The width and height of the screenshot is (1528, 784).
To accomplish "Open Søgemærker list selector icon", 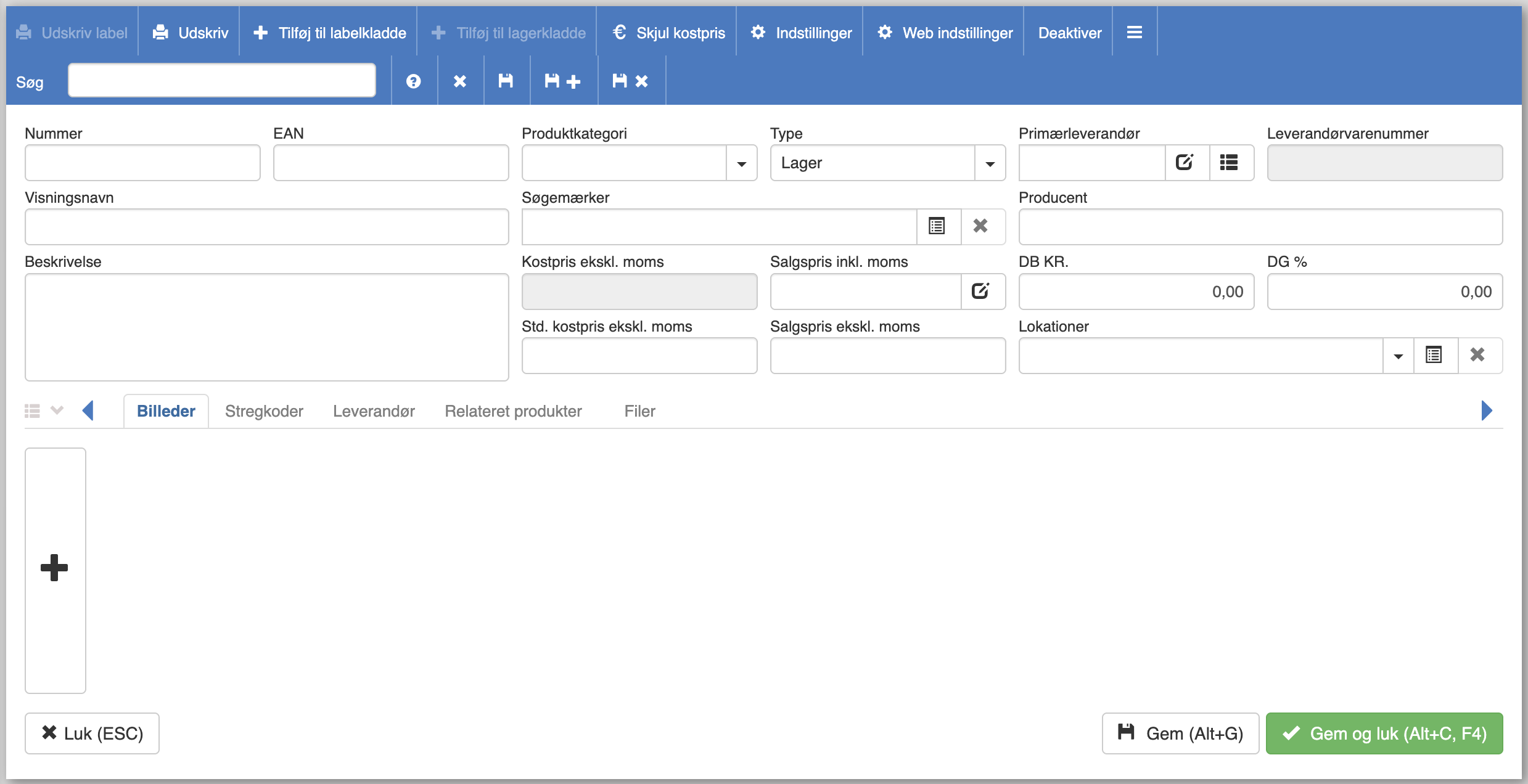I will click(937, 226).
